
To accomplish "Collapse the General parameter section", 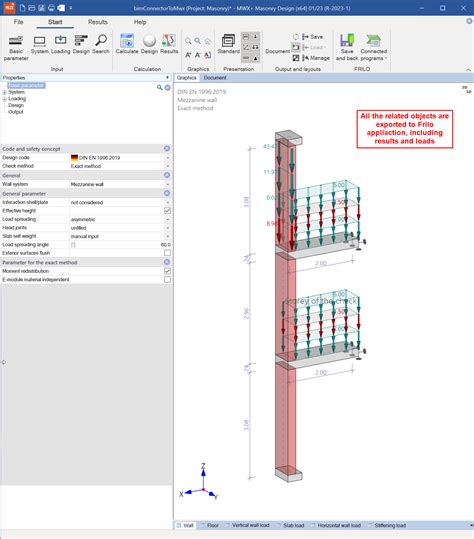I will pyautogui.click(x=167, y=193).
